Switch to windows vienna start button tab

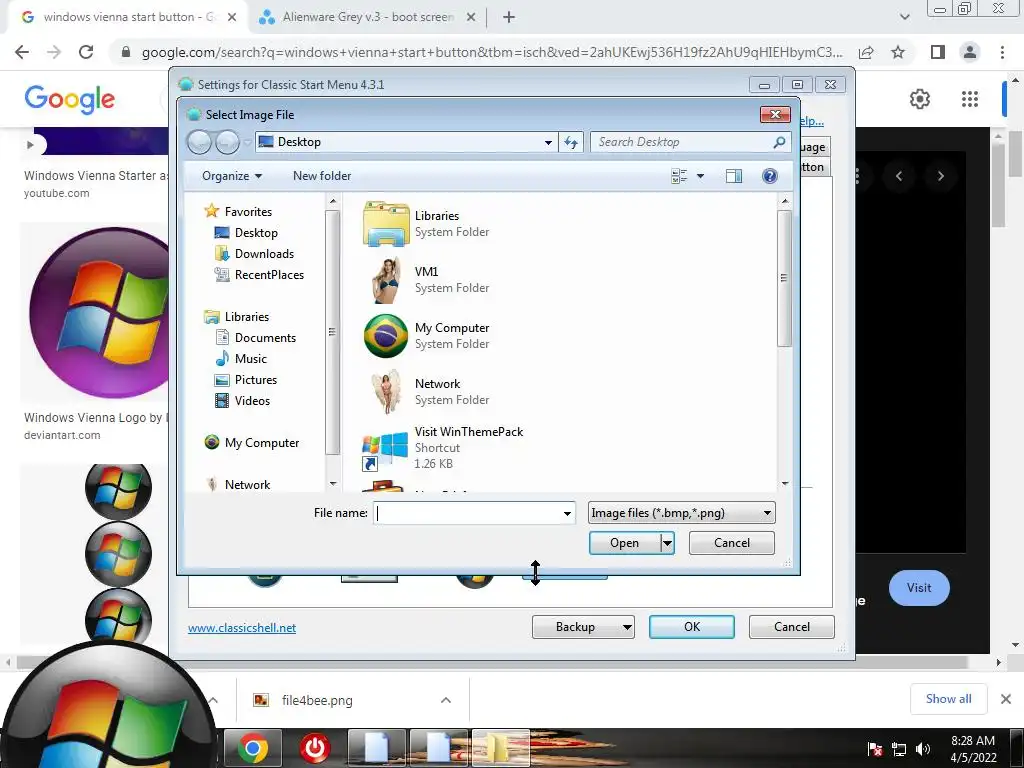(128, 17)
